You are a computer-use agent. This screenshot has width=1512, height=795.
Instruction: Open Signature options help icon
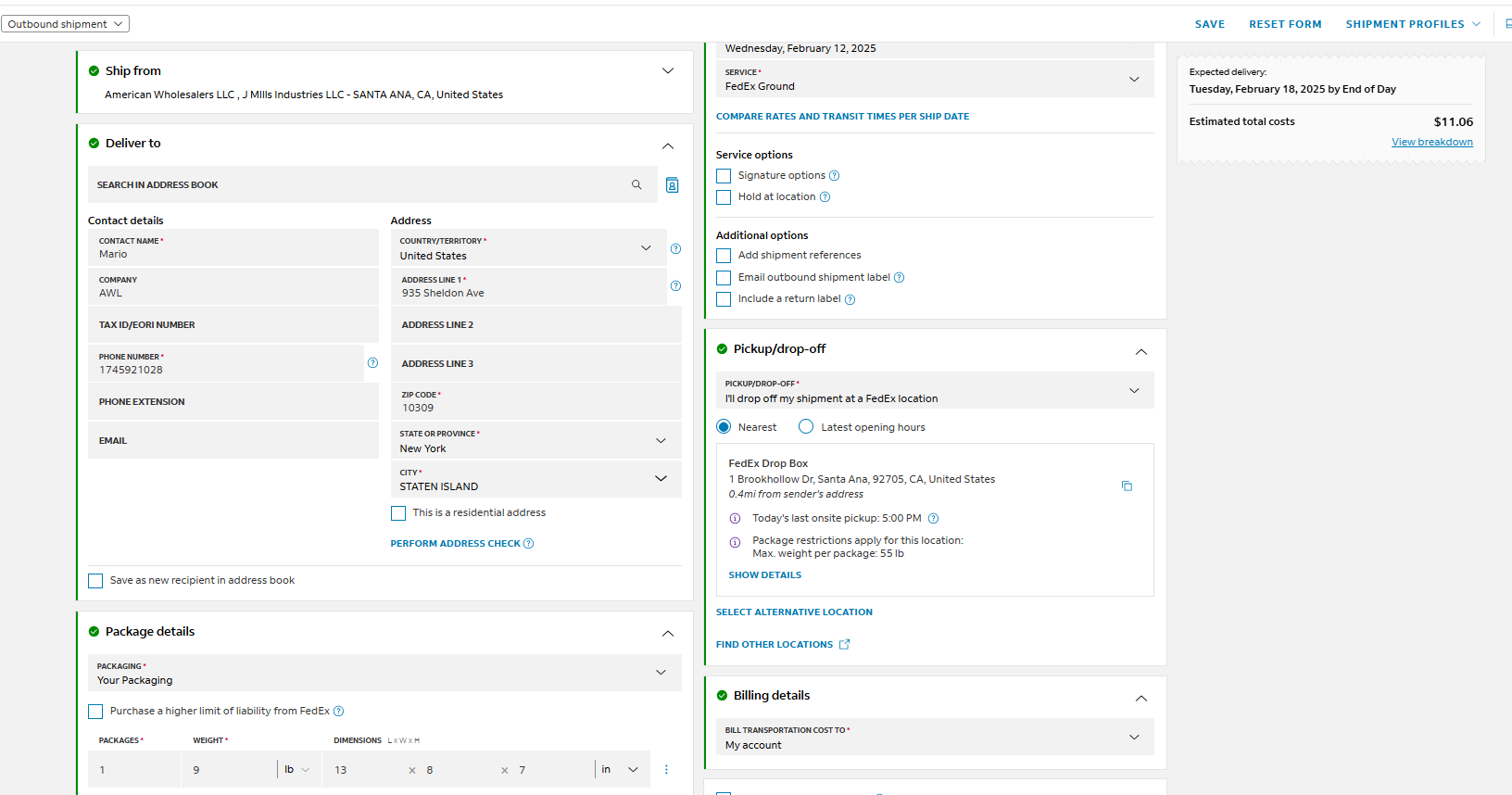click(x=834, y=175)
